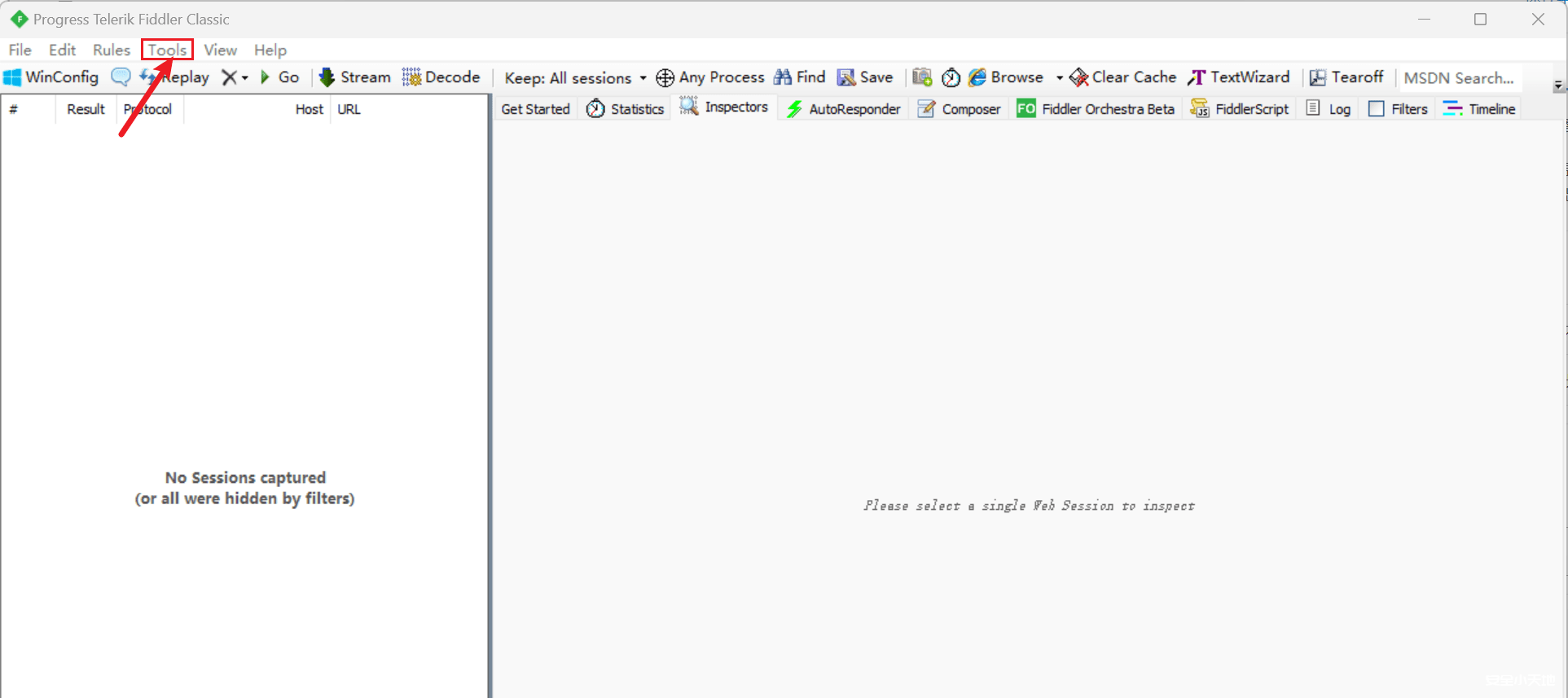1568x698 pixels.
Task: Click the camera screenshot toolbar icon
Action: pos(922,77)
